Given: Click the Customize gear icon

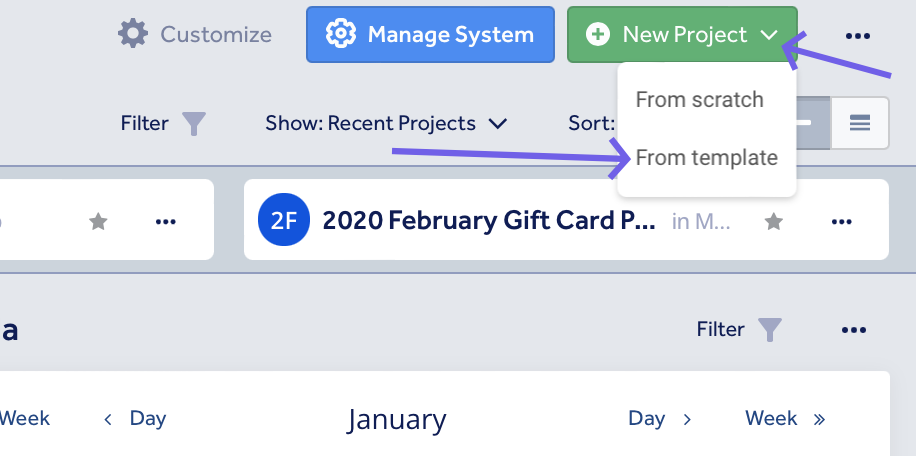Looking at the screenshot, I should click(x=133, y=34).
